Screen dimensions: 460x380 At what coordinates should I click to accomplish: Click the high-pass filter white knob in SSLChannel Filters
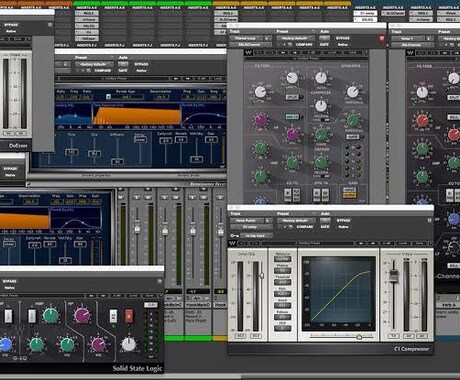click(260, 92)
